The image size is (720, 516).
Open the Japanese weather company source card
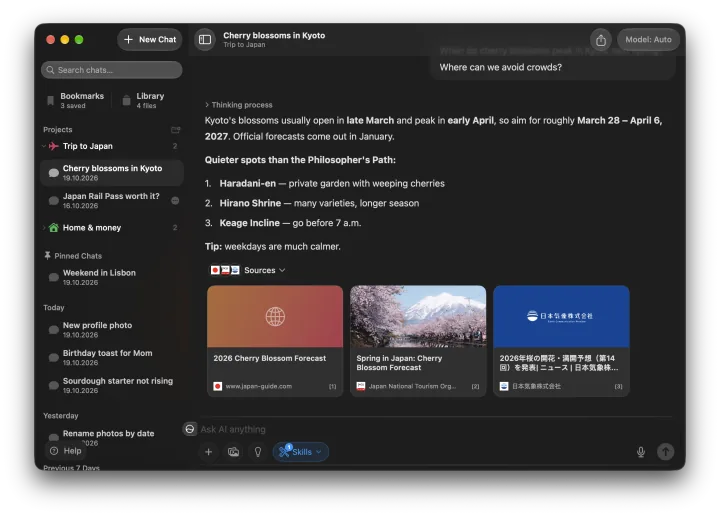561,341
